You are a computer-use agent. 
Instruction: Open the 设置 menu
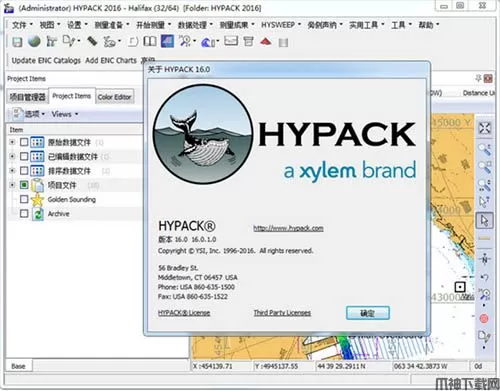click(x=77, y=25)
